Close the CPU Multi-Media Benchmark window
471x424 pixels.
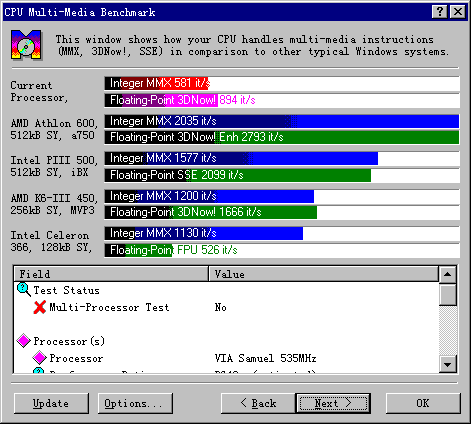458,12
